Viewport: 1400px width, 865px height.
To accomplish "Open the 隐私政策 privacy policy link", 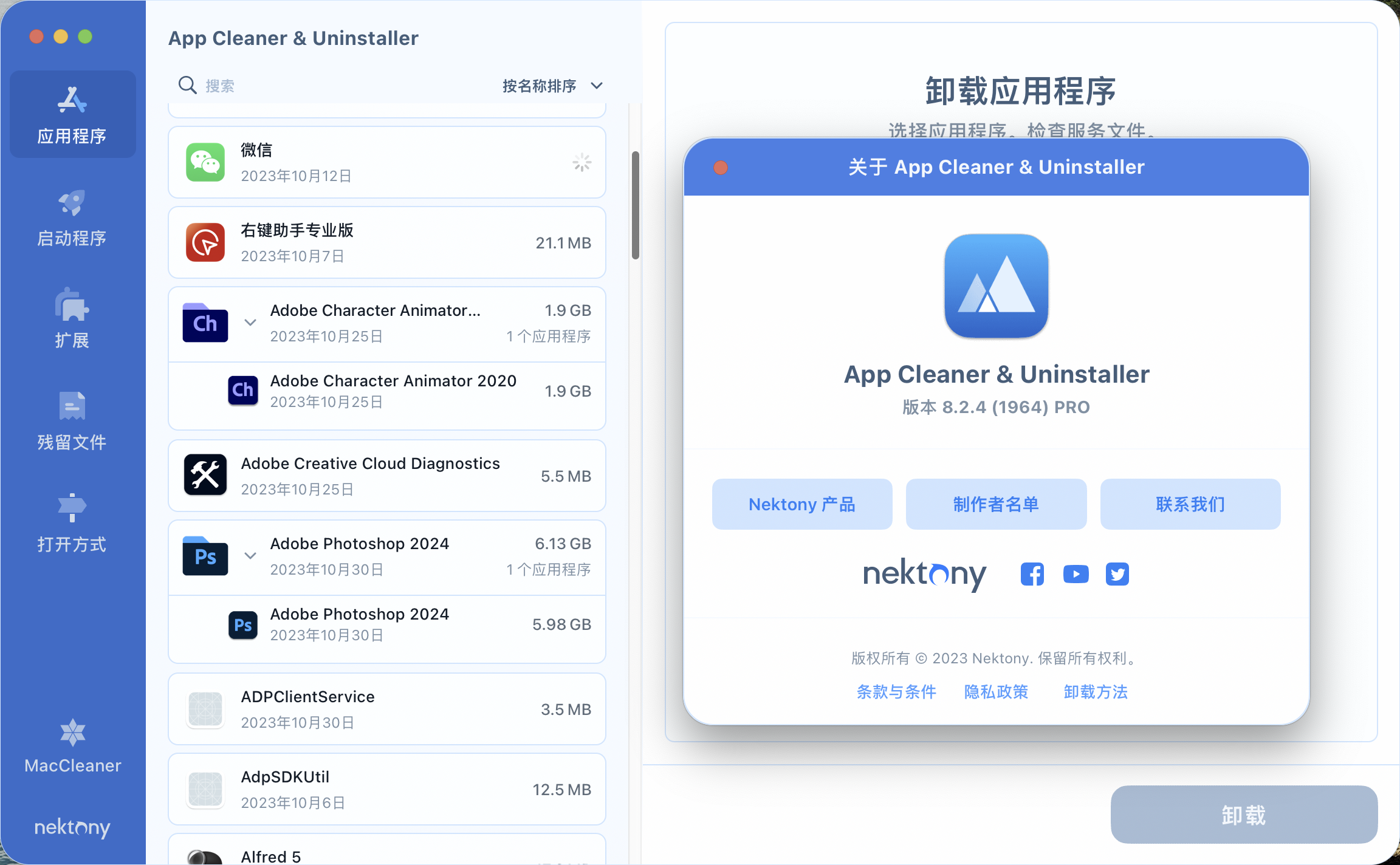I will [996, 692].
